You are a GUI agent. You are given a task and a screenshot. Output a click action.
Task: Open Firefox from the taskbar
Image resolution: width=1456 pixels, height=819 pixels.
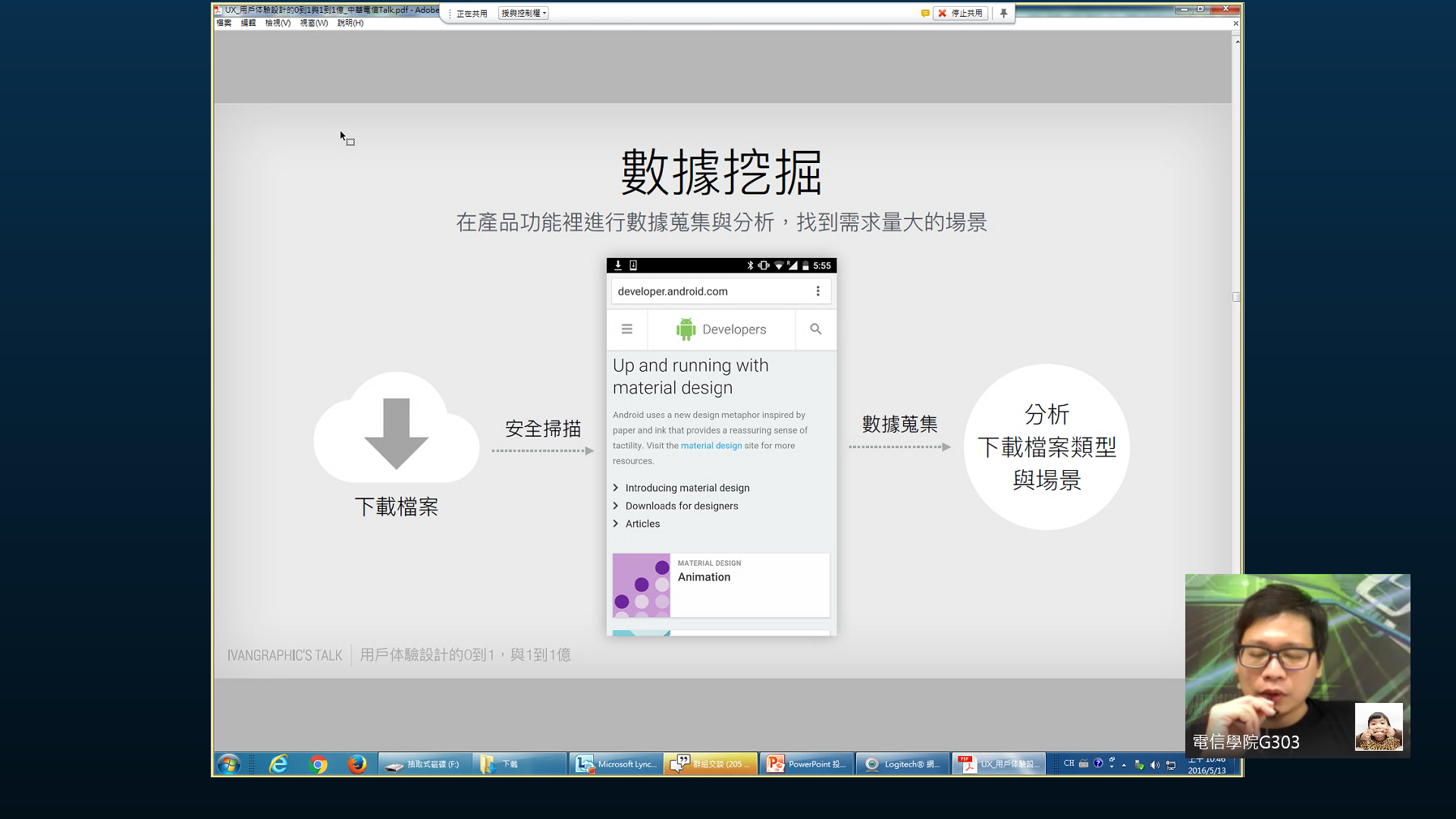[x=356, y=764]
